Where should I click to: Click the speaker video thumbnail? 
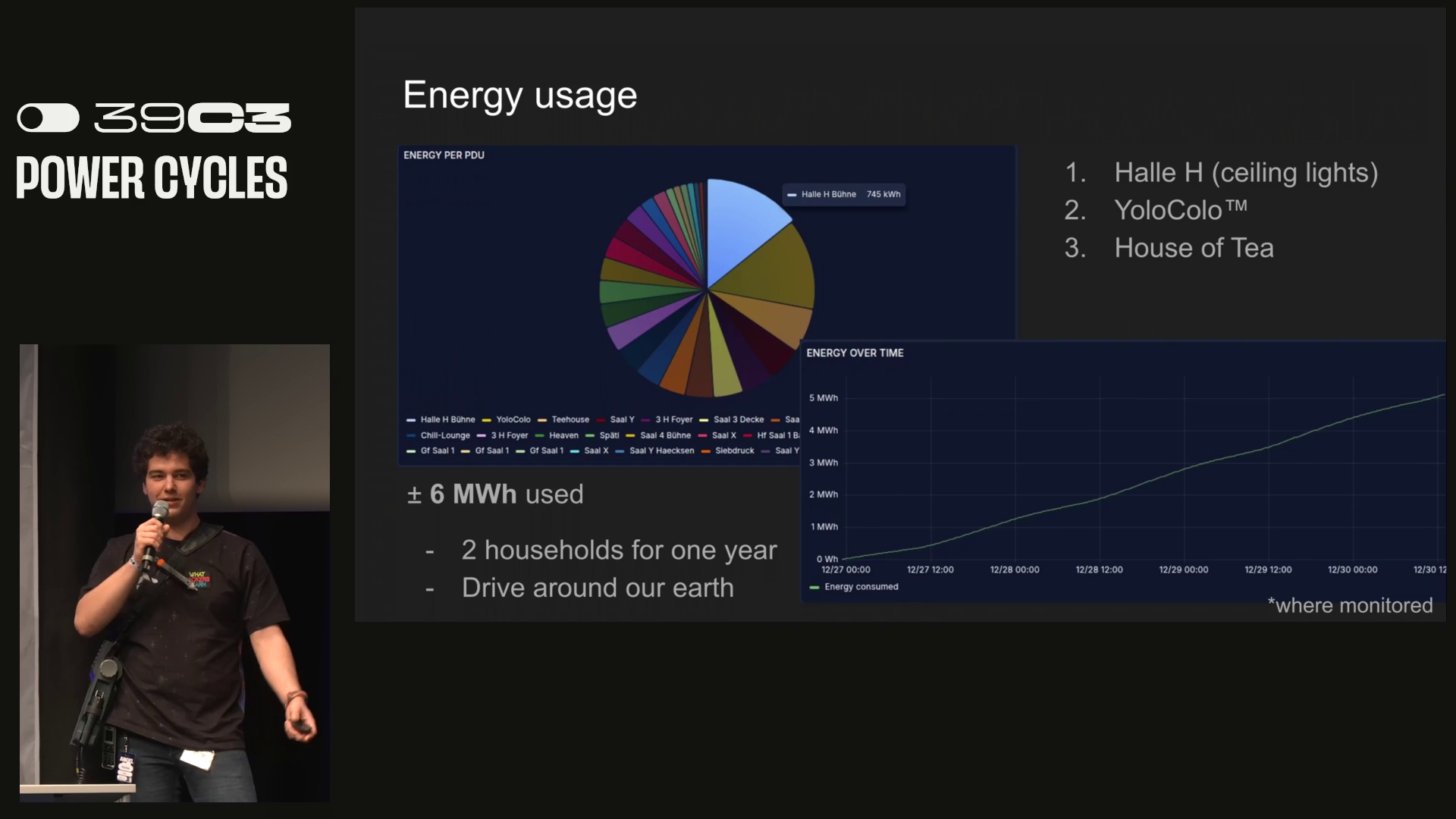[174, 573]
